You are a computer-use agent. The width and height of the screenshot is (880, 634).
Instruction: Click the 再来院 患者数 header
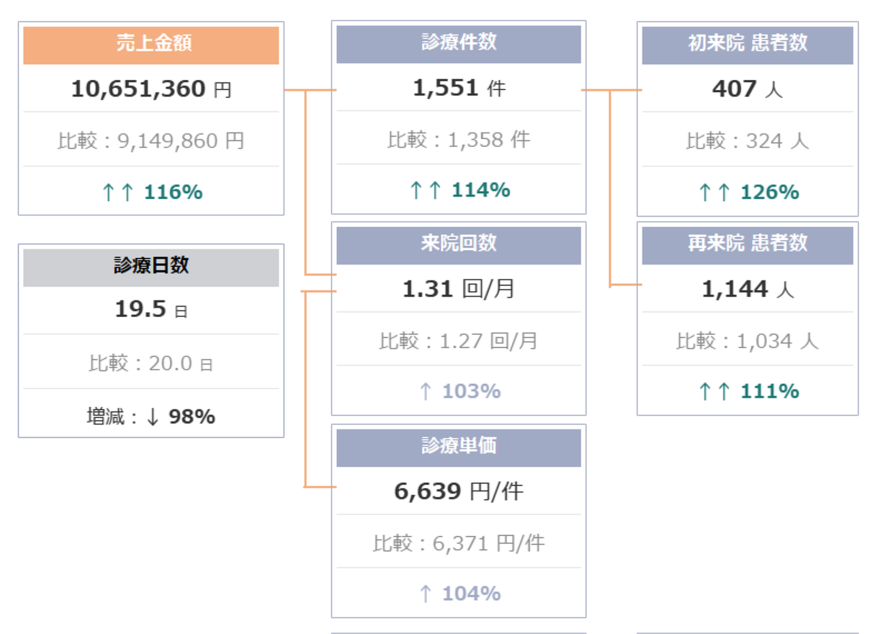click(x=748, y=244)
